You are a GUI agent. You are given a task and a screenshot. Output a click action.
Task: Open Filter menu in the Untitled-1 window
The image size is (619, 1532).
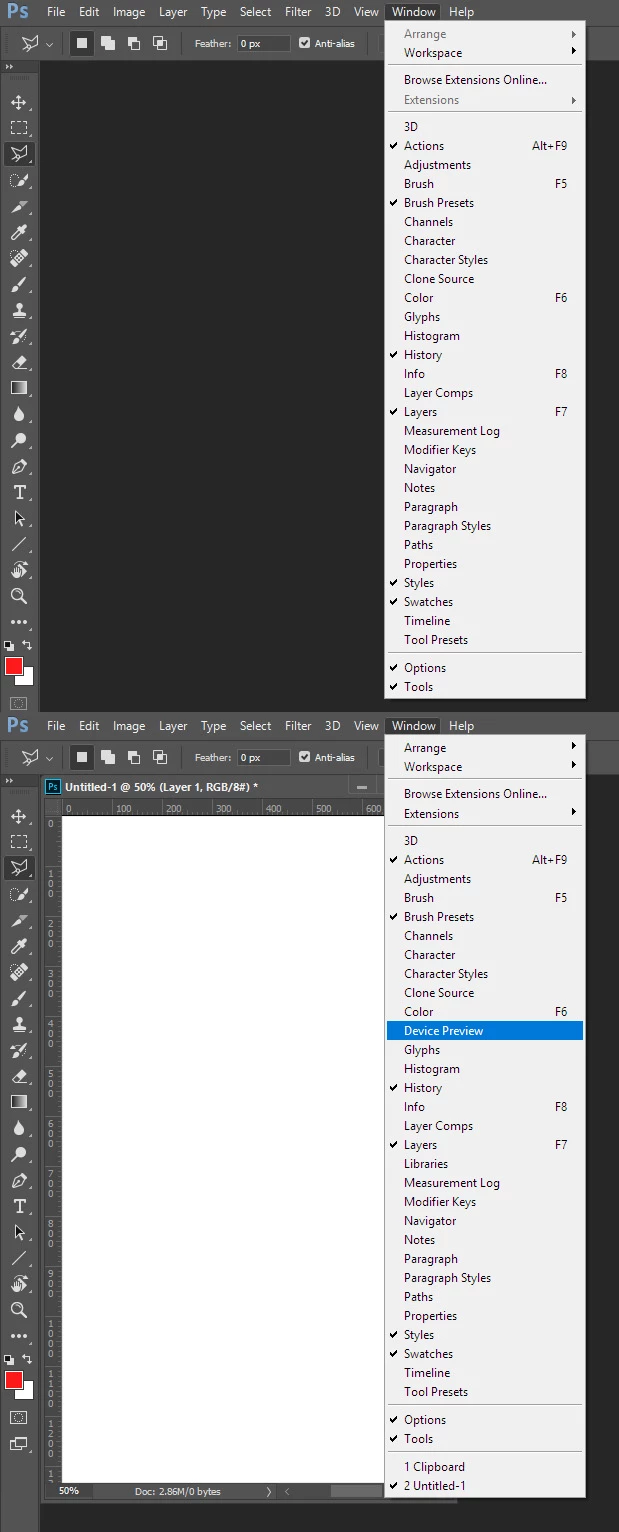tap(298, 726)
